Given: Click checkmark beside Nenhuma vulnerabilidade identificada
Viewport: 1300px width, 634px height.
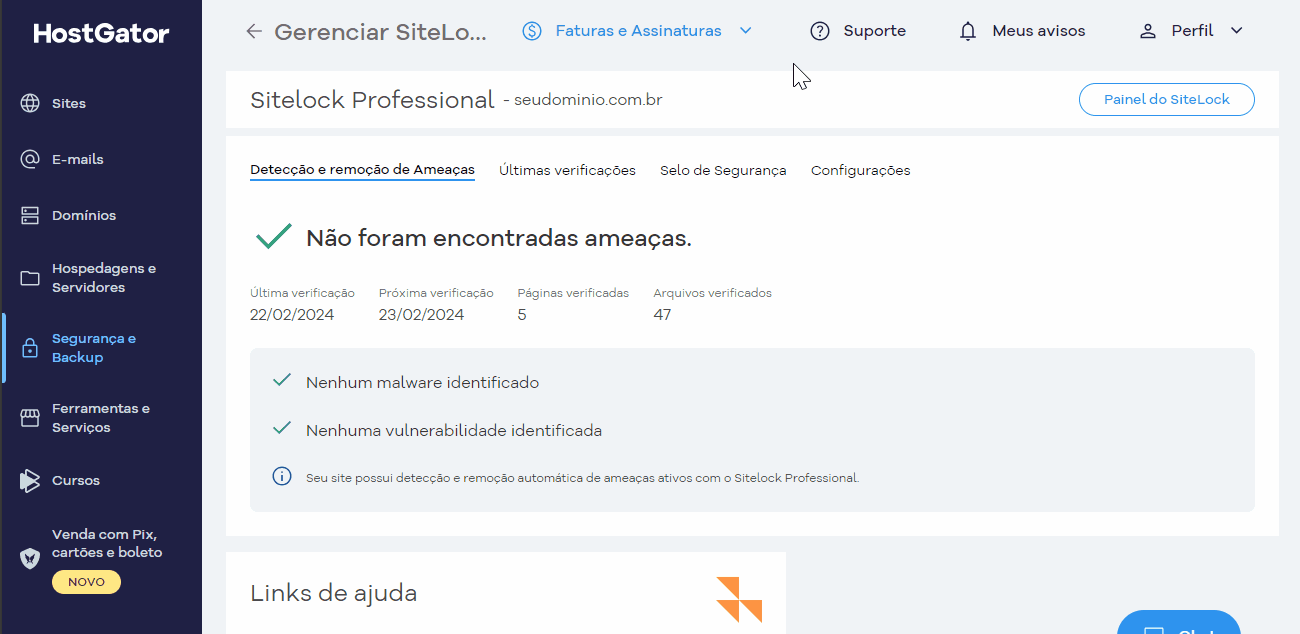Looking at the screenshot, I should (282, 429).
